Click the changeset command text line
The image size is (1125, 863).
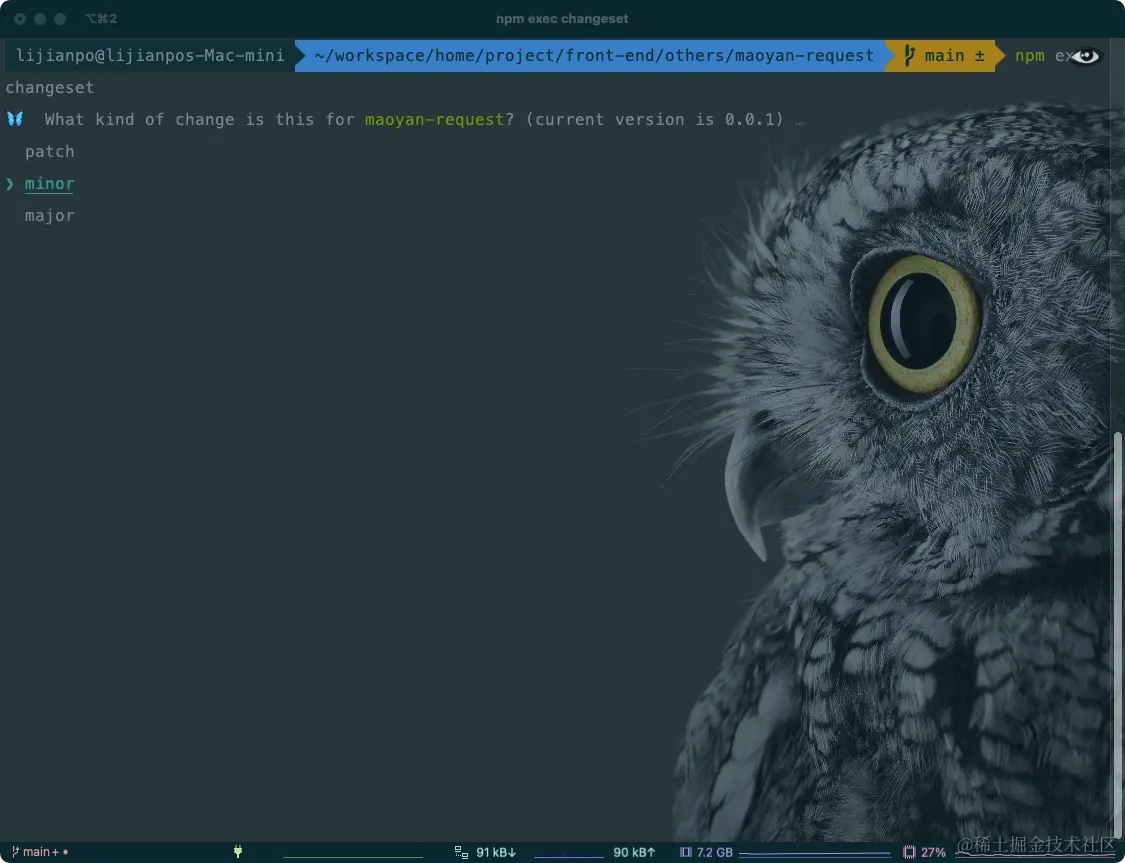point(50,88)
